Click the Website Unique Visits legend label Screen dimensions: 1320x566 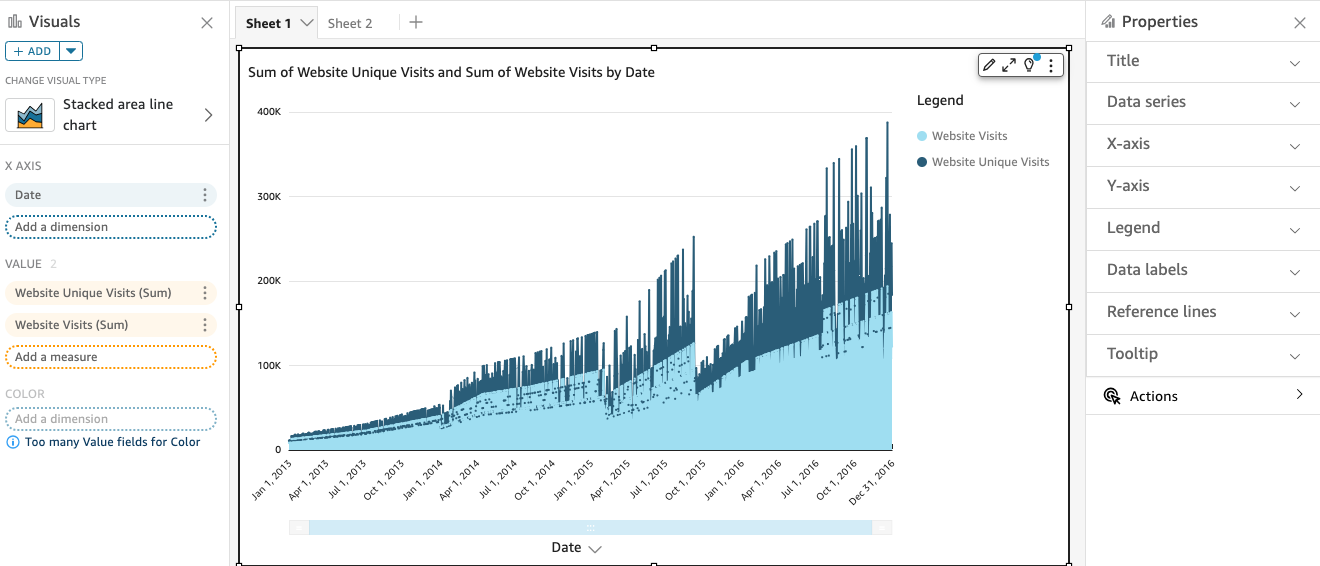[x=991, y=162]
